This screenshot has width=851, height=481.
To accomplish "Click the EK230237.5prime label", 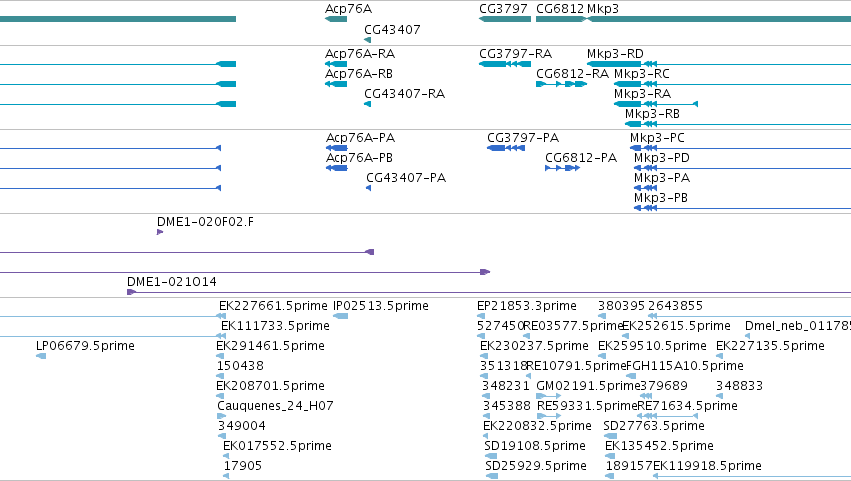I will (x=534, y=346).
